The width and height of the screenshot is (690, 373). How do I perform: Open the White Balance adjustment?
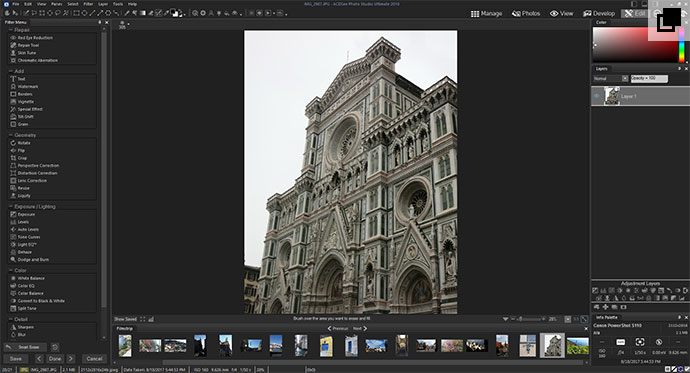pyautogui.click(x=27, y=278)
